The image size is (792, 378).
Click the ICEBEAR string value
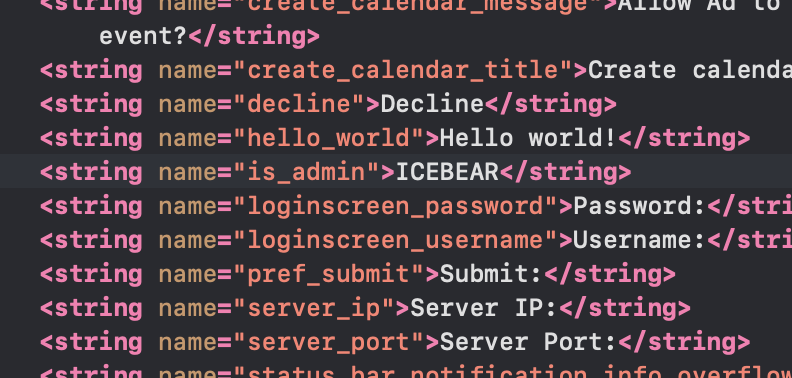tap(447, 172)
